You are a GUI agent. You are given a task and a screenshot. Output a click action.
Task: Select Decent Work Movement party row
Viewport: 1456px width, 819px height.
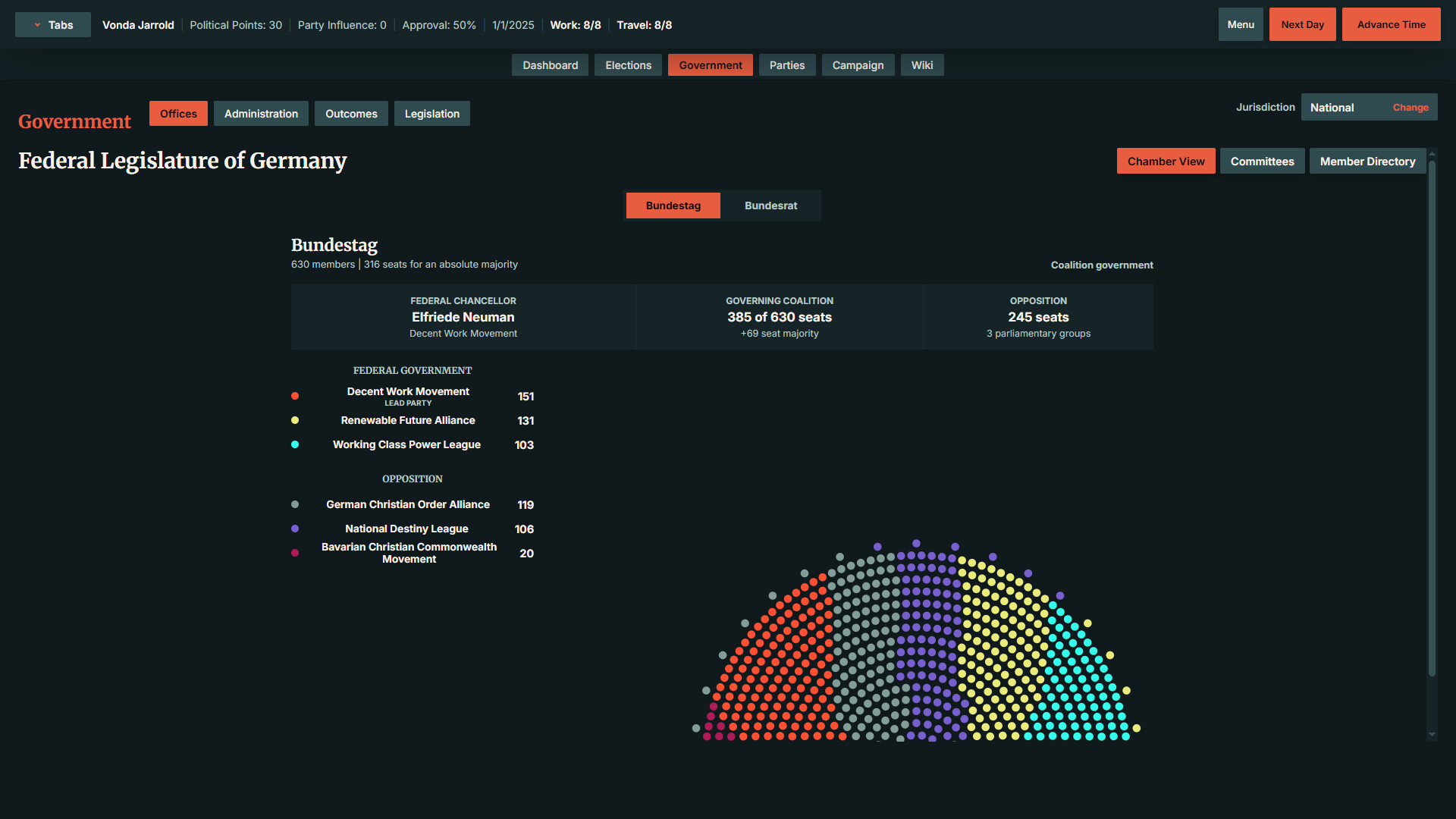(x=413, y=396)
